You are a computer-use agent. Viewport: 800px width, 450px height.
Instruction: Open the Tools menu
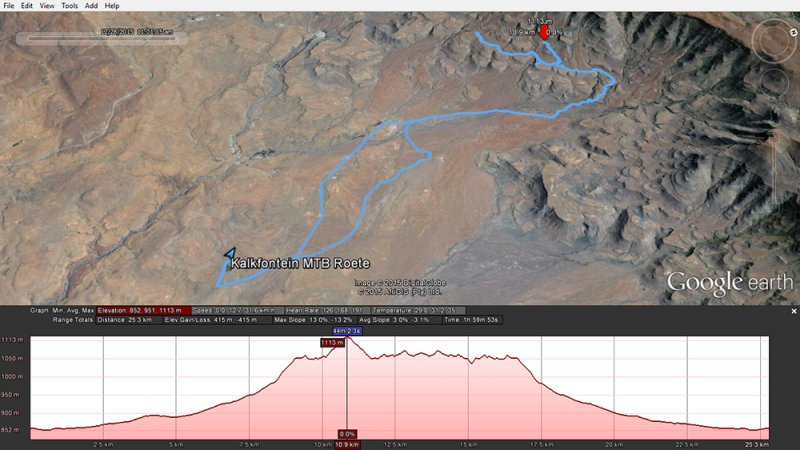point(69,6)
